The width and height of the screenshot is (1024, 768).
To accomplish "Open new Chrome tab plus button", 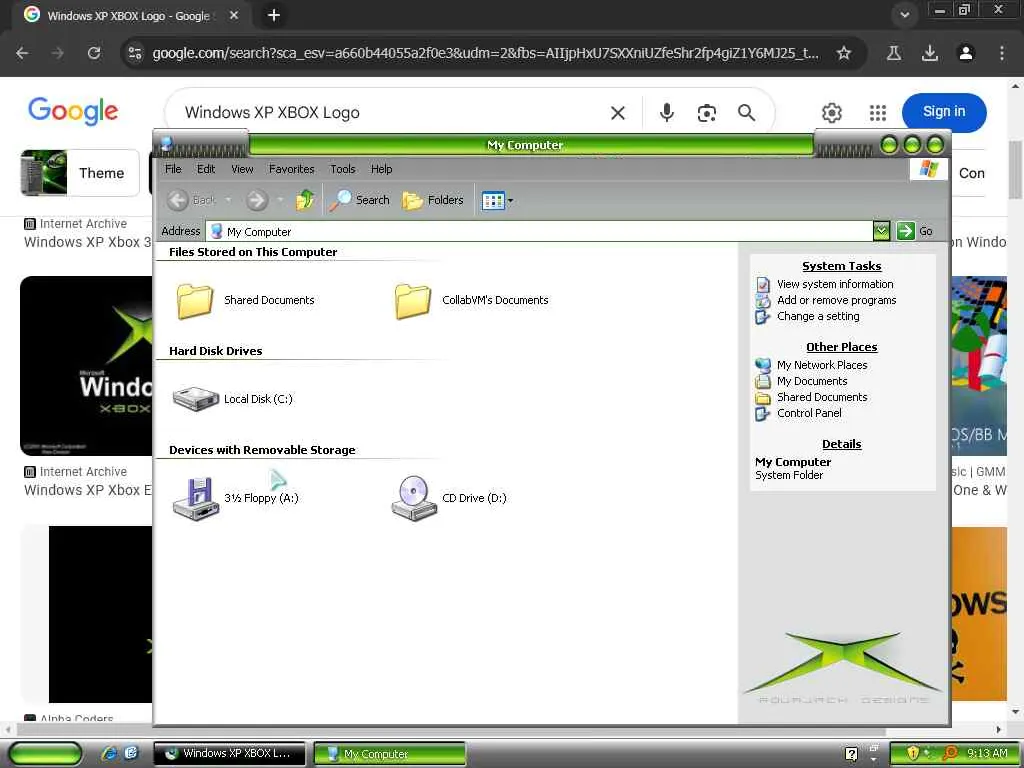I will click(274, 15).
